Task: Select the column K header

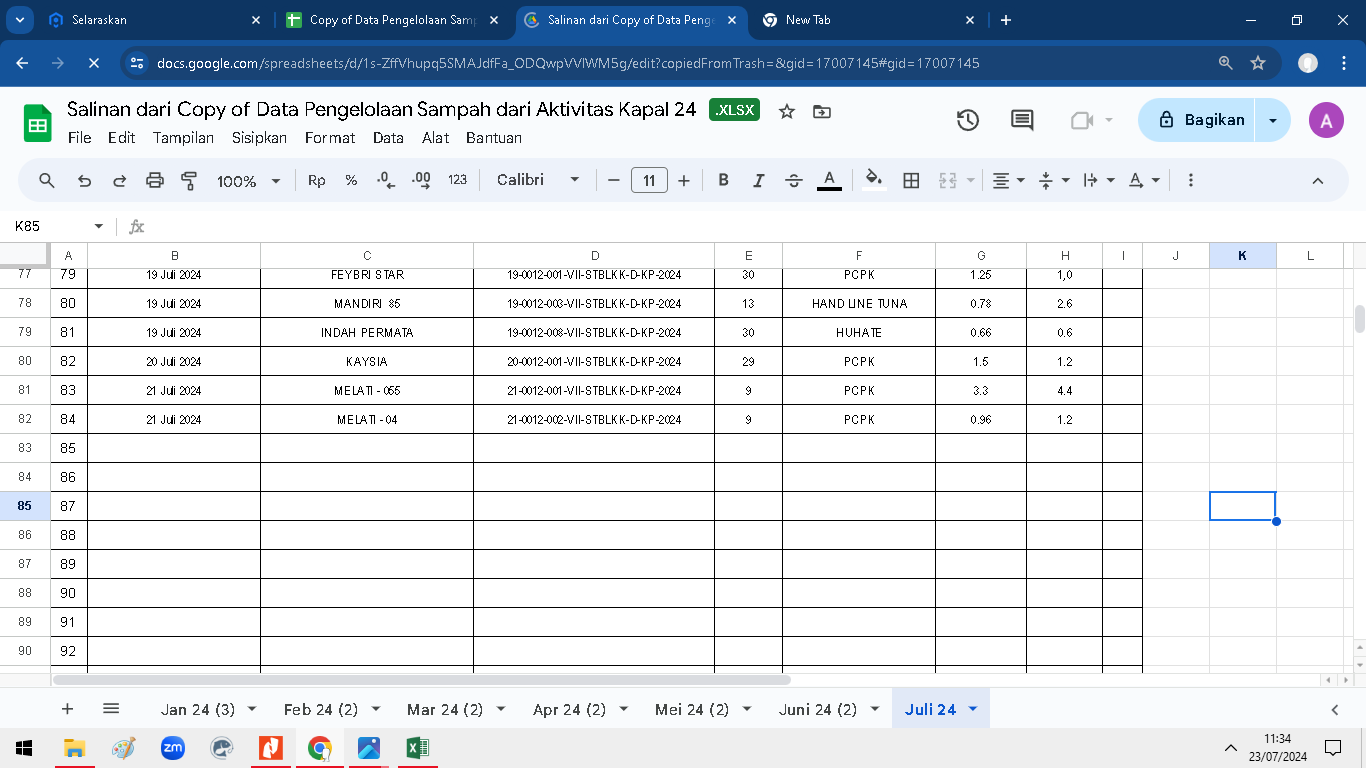Action: (x=1242, y=256)
